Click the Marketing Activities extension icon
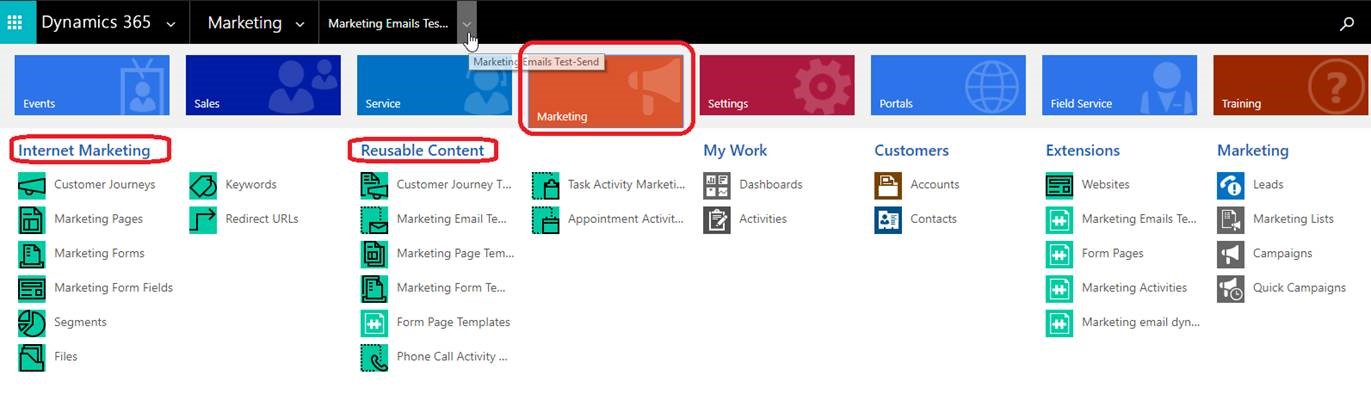Viewport: 1371px width, 394px height. [x=1059, y=288]
